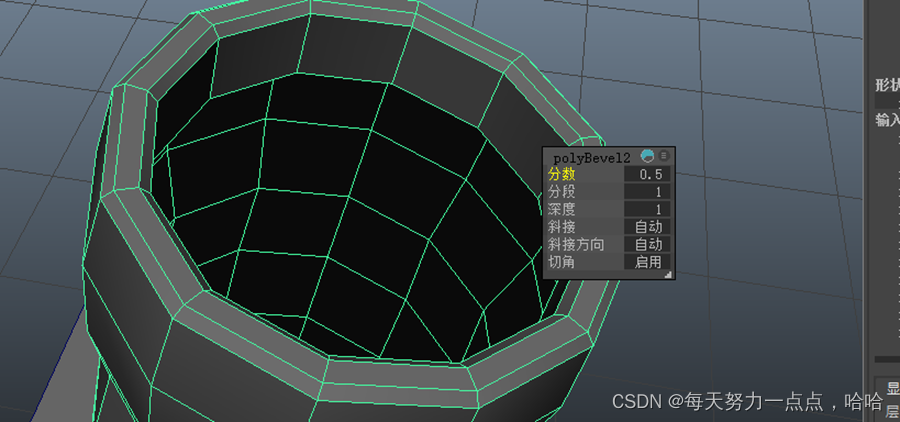Select the 切角 attribute label

[x=563, y=261]
